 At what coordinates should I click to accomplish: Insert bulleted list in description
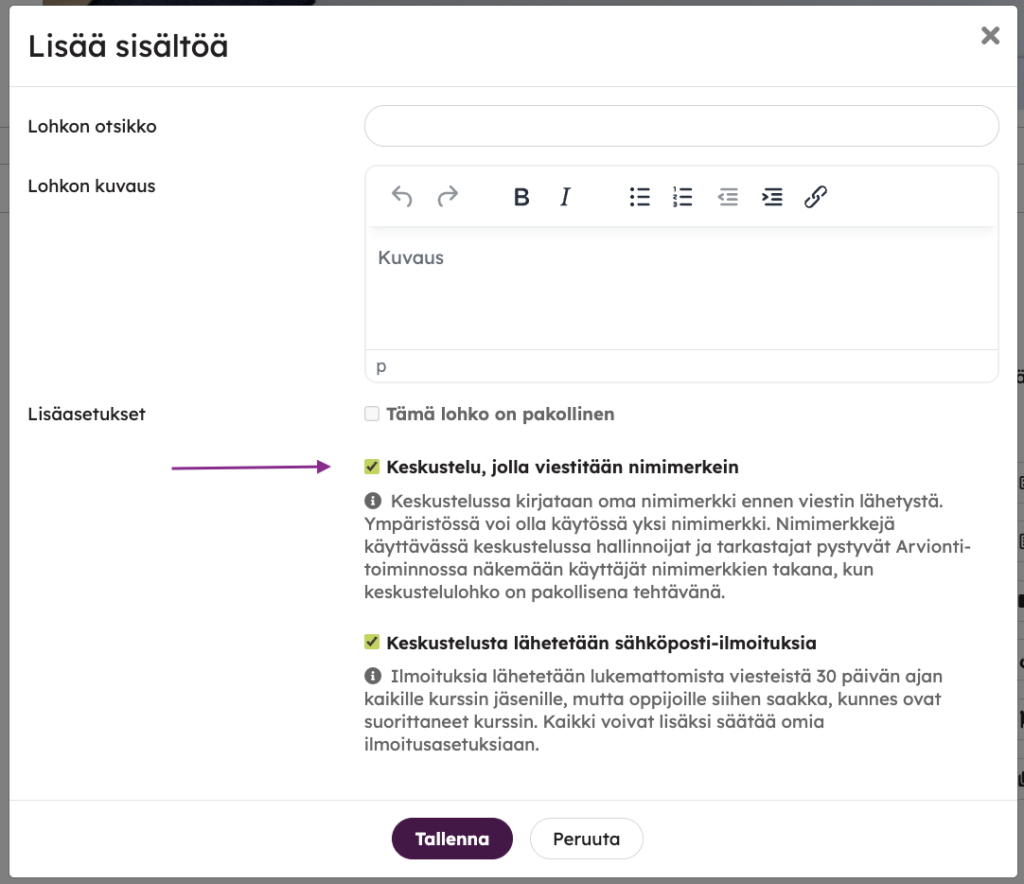[x=639, y=197]
